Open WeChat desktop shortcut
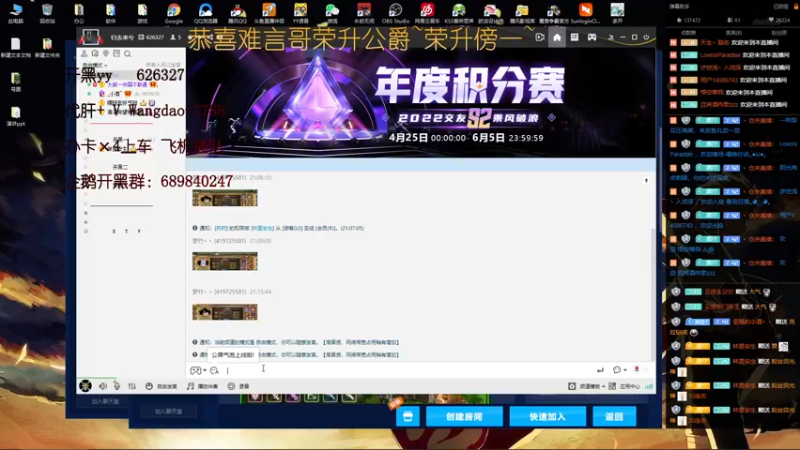 tap(332, 13)
